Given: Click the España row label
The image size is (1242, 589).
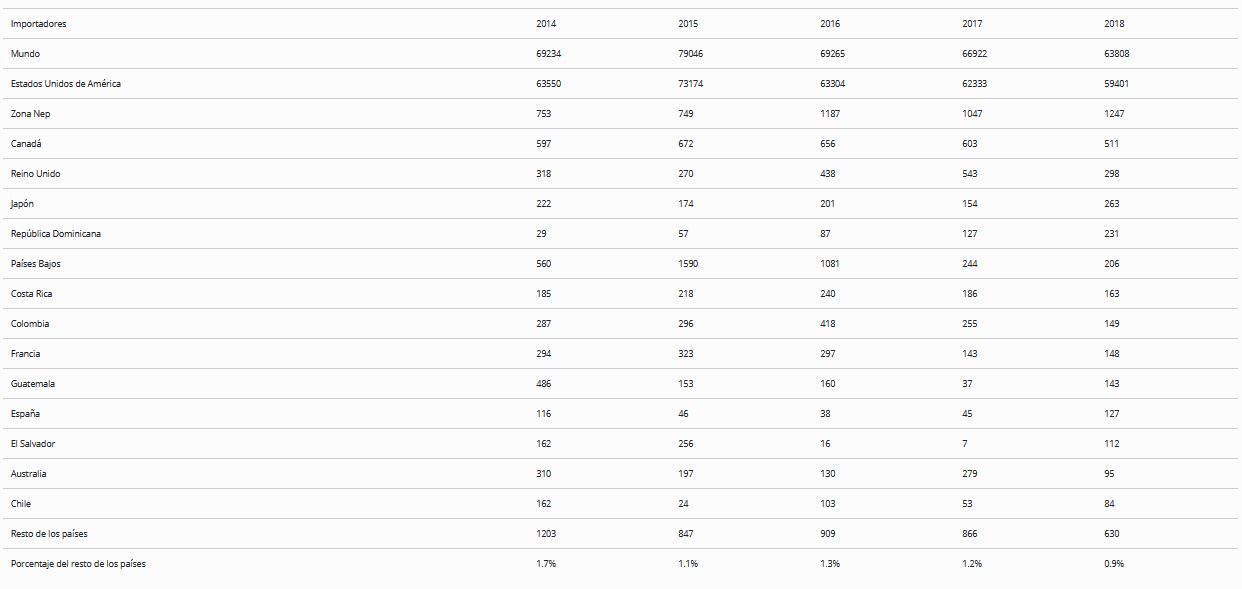Looking at the screenshot, I should 26,414.
